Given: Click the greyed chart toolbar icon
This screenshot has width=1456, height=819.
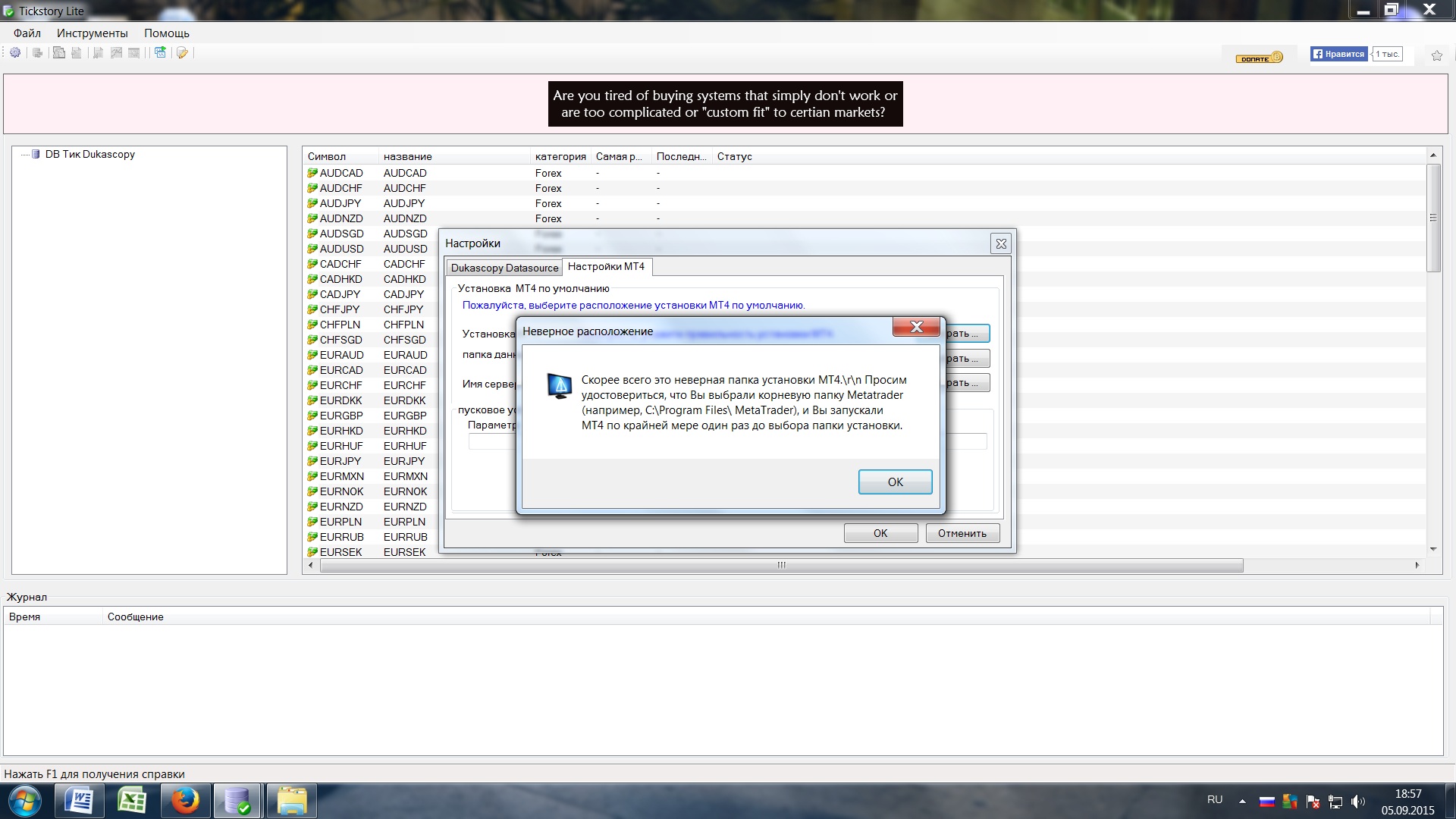Looking at the screenshot, I should click(116, 52).
